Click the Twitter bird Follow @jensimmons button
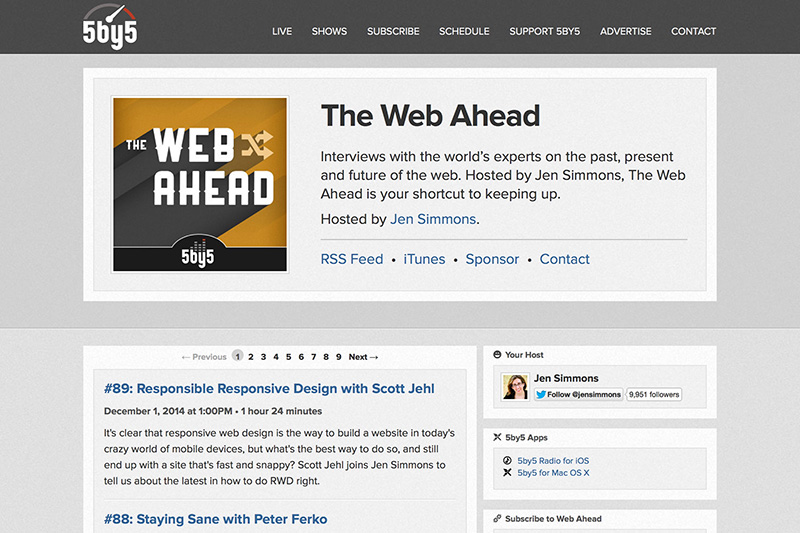Screen dimensions: 800x533 click(579, 394)
